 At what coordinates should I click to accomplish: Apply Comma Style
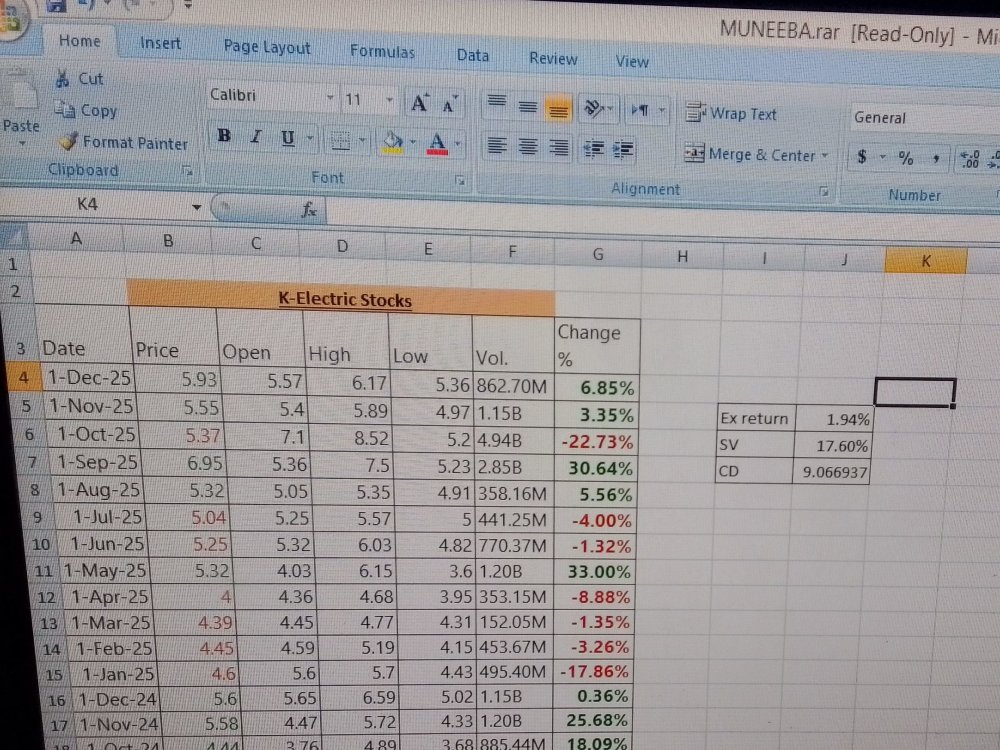(x=936, y=158)
